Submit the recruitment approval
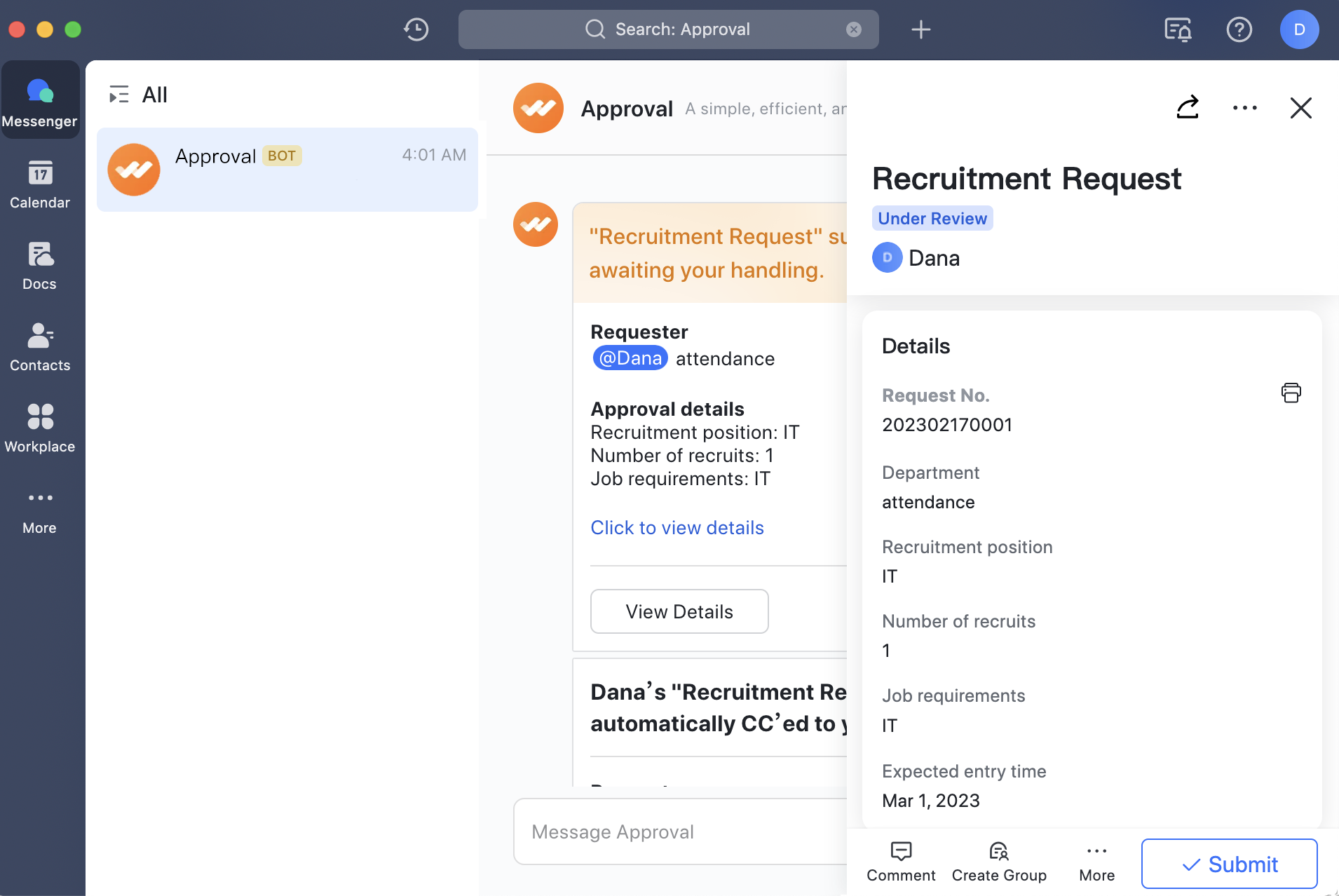 tap(1229, 863)
